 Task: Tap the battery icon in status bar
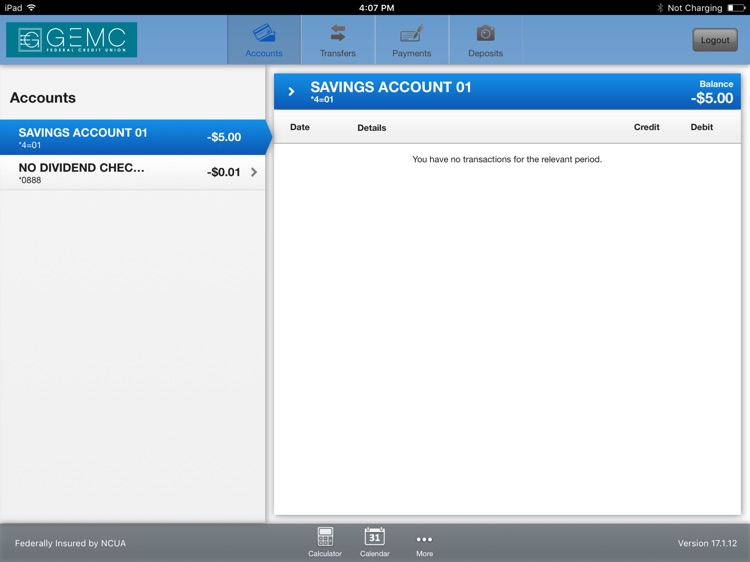click(x=736, y=8)
